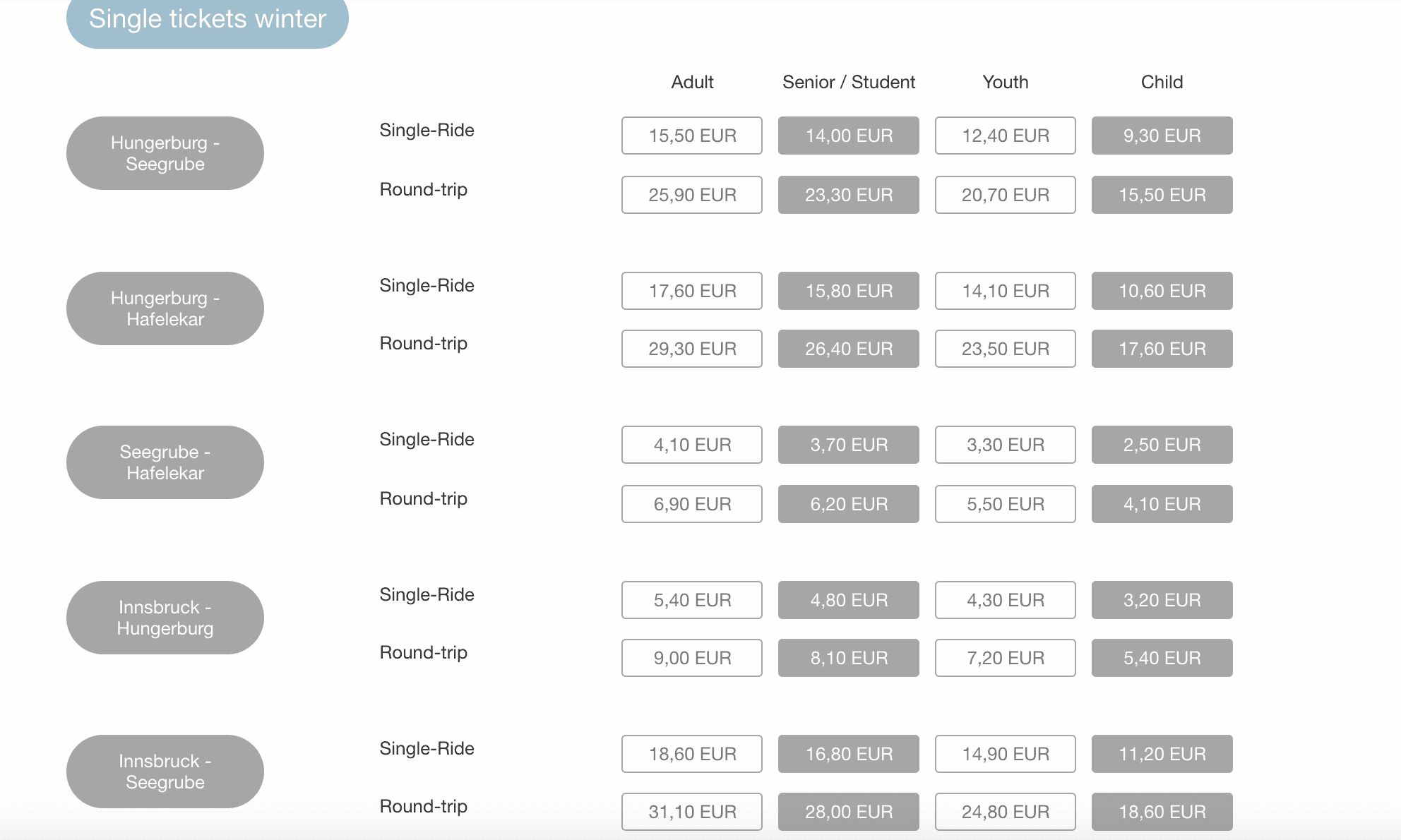The image size is (1401, 840).
Task: Click the 3,70 EUR Senior price
Action: coord(849,445)
